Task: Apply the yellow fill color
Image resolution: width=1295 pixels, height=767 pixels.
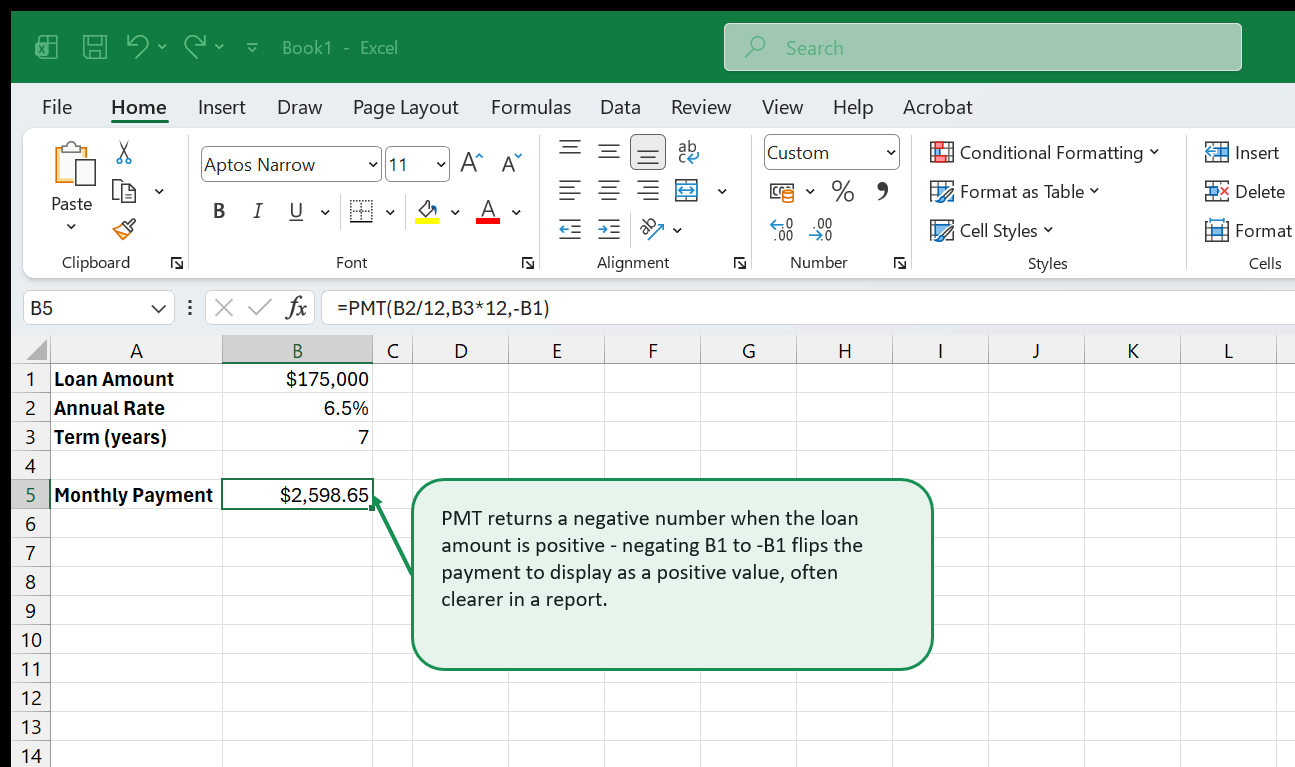Action: [x=427, y=211]
